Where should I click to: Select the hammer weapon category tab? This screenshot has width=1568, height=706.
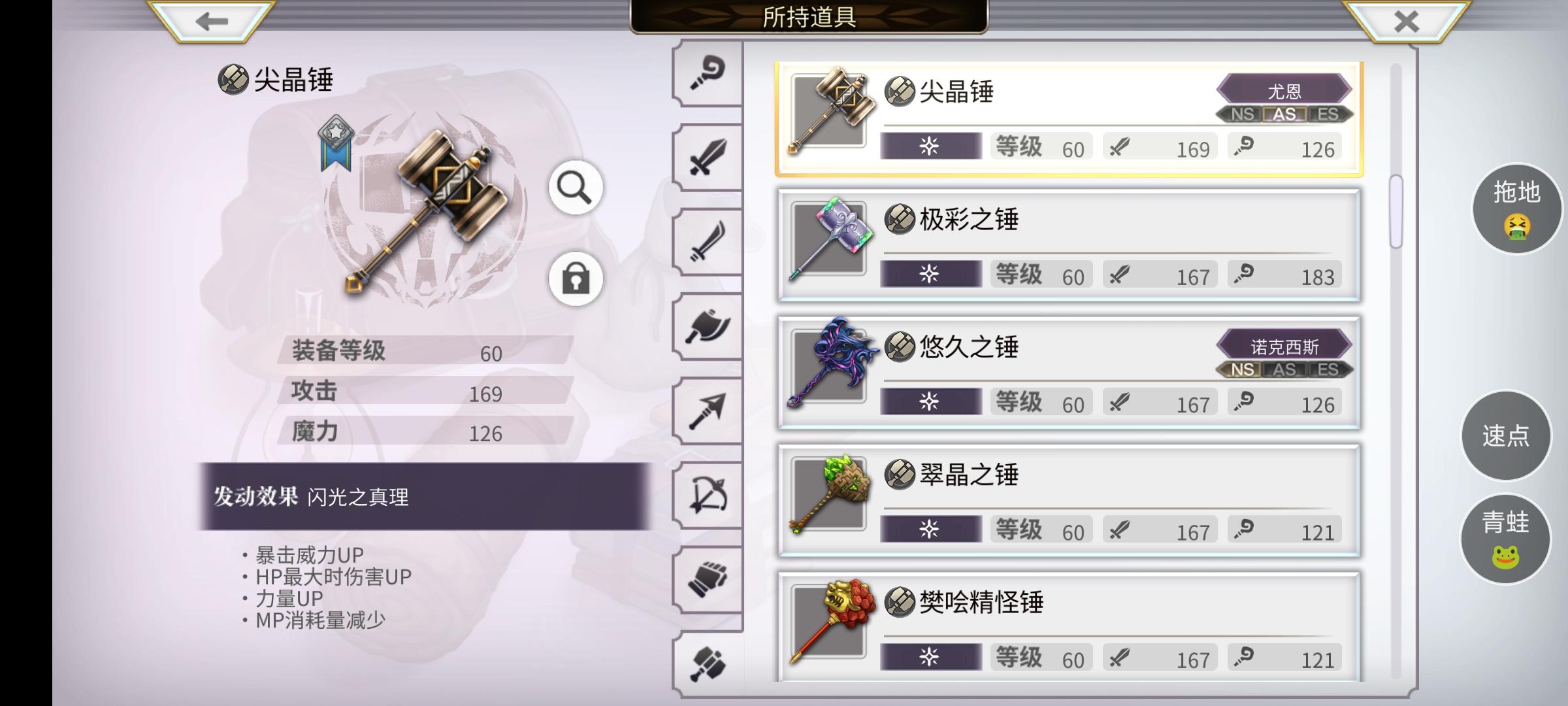tap(708, 664)
